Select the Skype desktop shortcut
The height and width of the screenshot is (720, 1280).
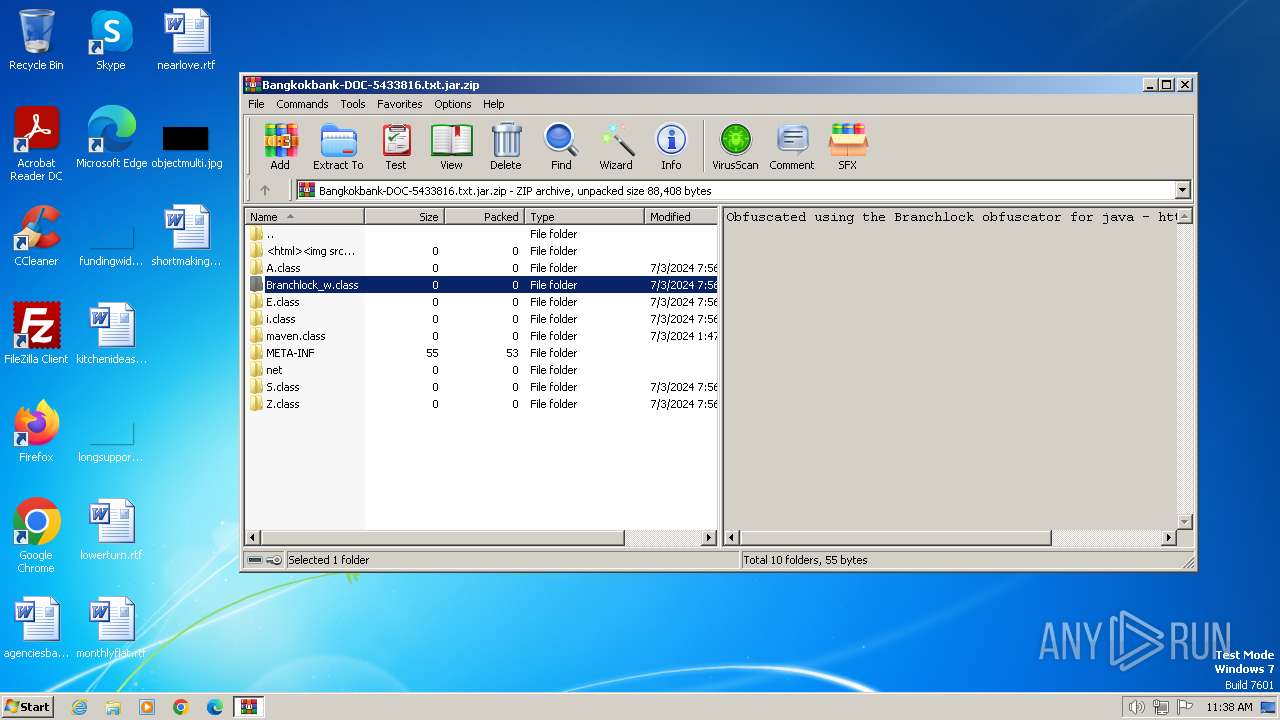click(x=110, y=40)
